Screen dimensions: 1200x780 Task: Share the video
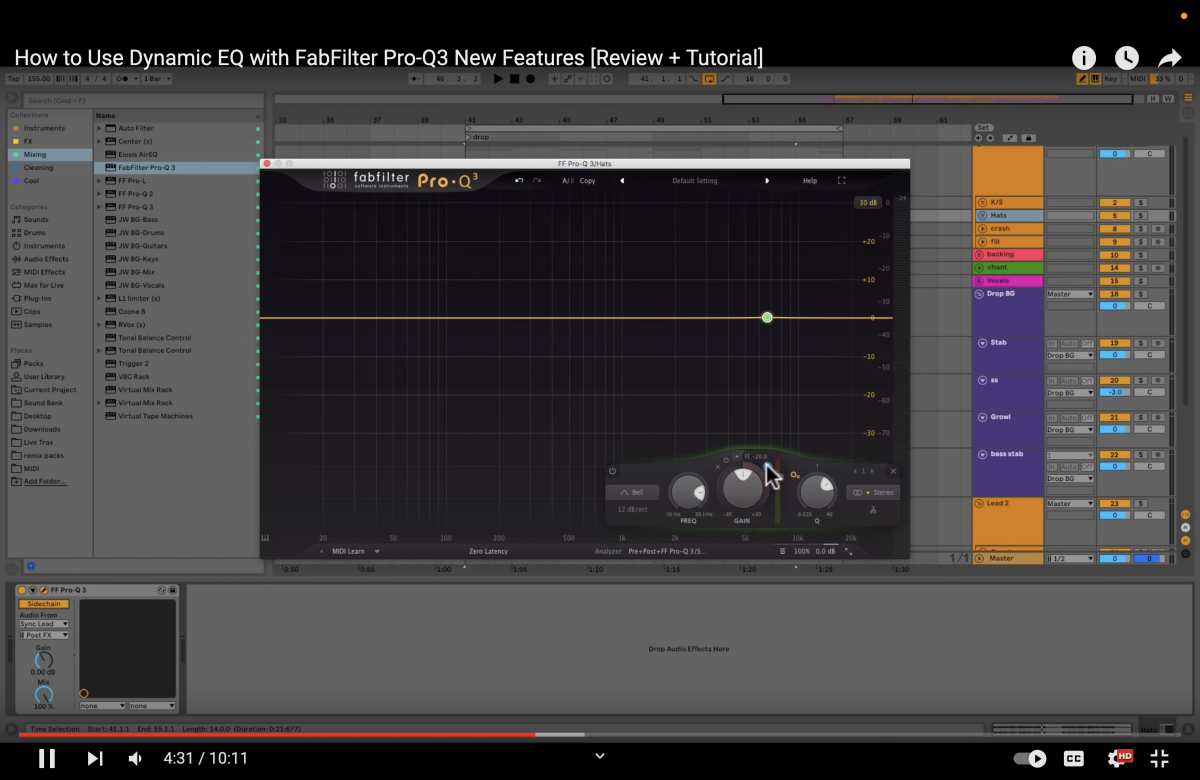(1170, 58)
